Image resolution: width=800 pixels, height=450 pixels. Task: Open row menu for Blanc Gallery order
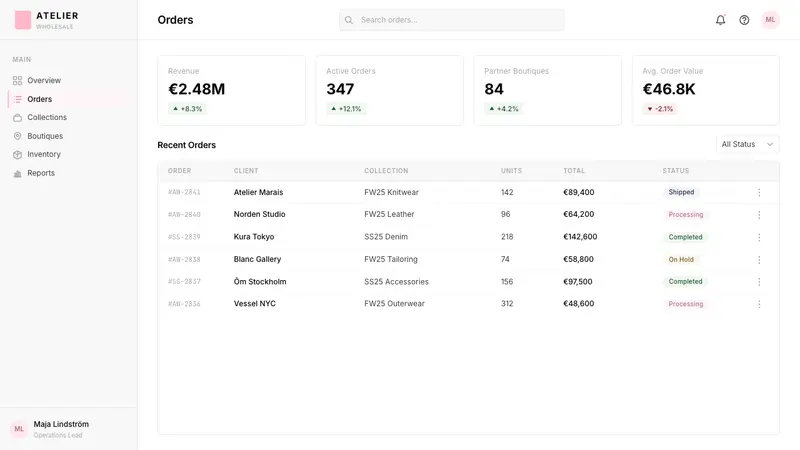point(759,260)
